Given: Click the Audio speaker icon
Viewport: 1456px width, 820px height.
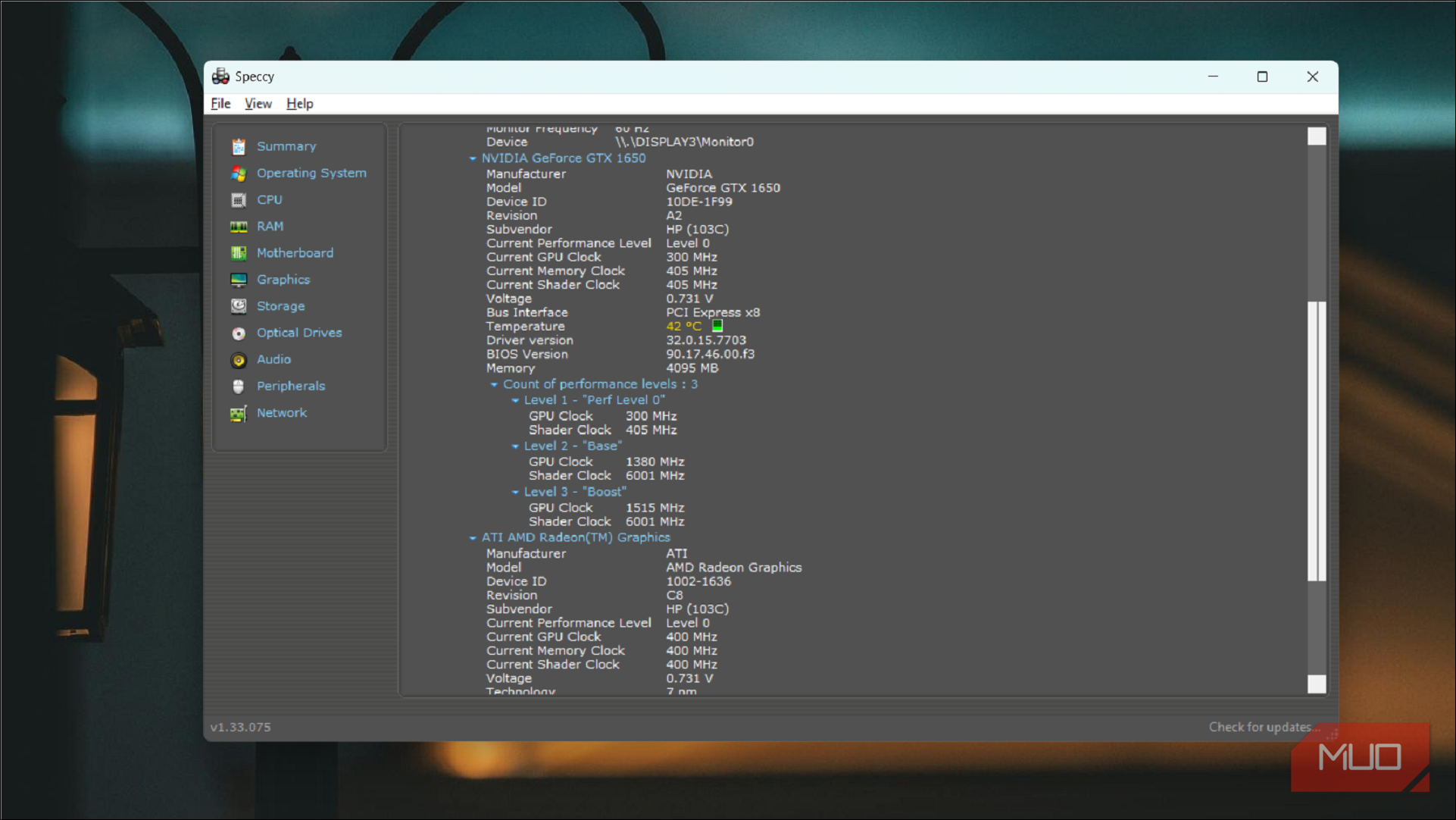Looking at the screenshot, I should 239,360.
